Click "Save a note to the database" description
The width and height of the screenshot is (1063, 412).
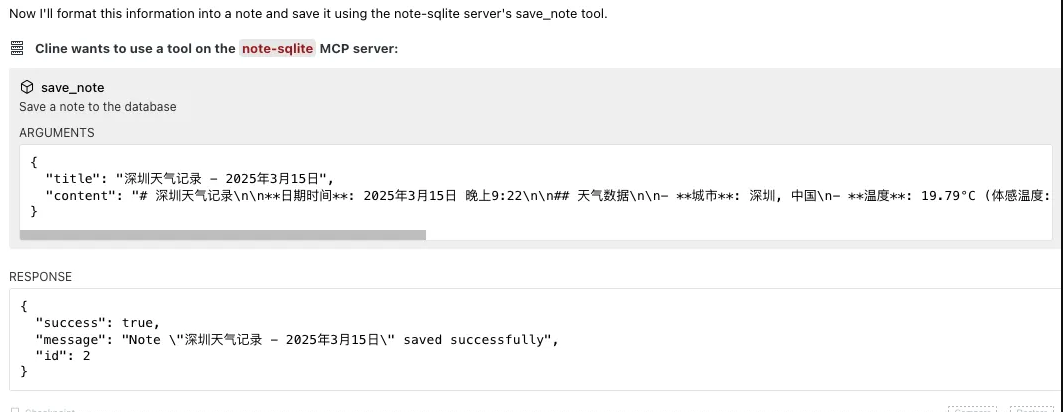(98, 106)
